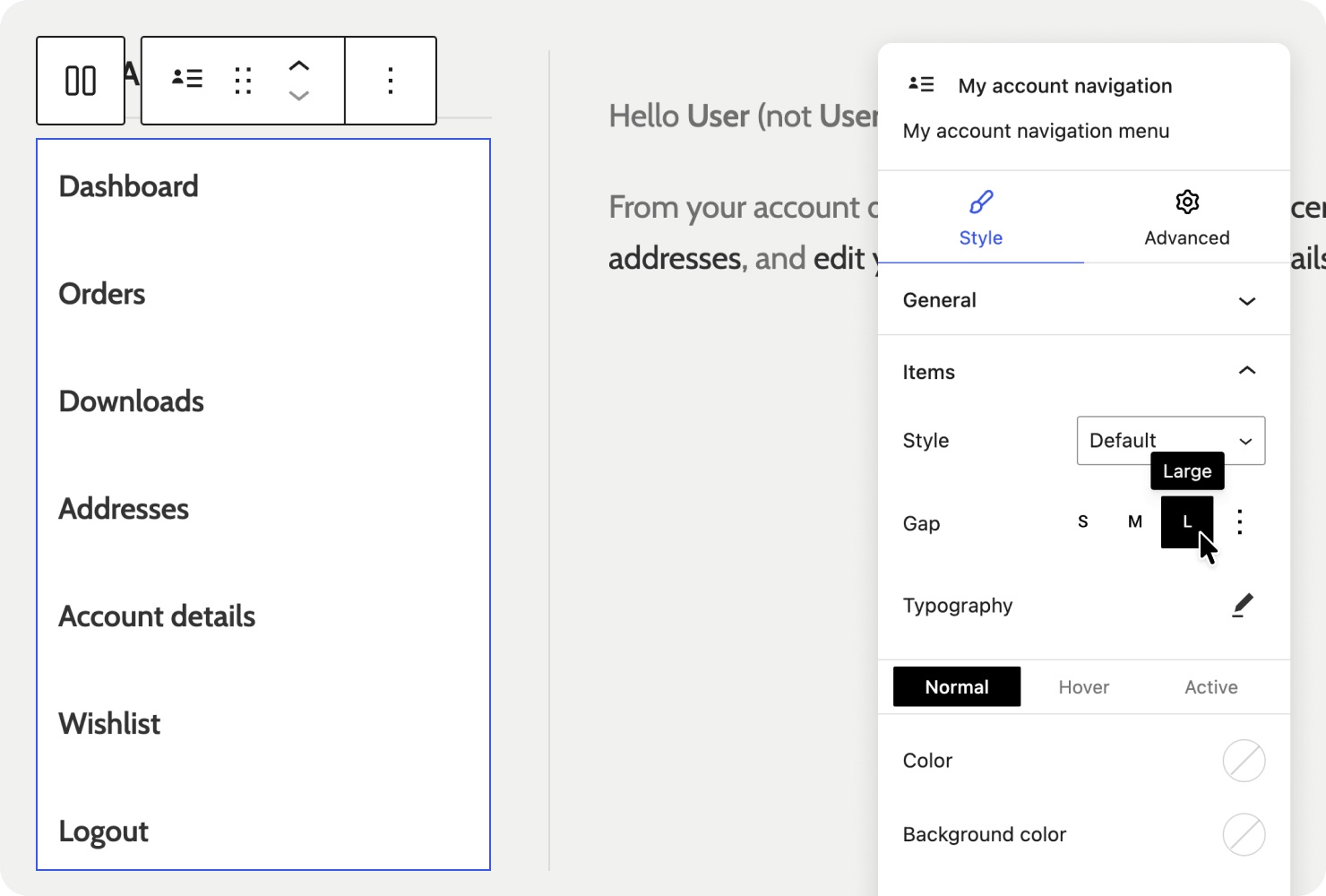Click the Addresses navigation item

pos(124,509)
